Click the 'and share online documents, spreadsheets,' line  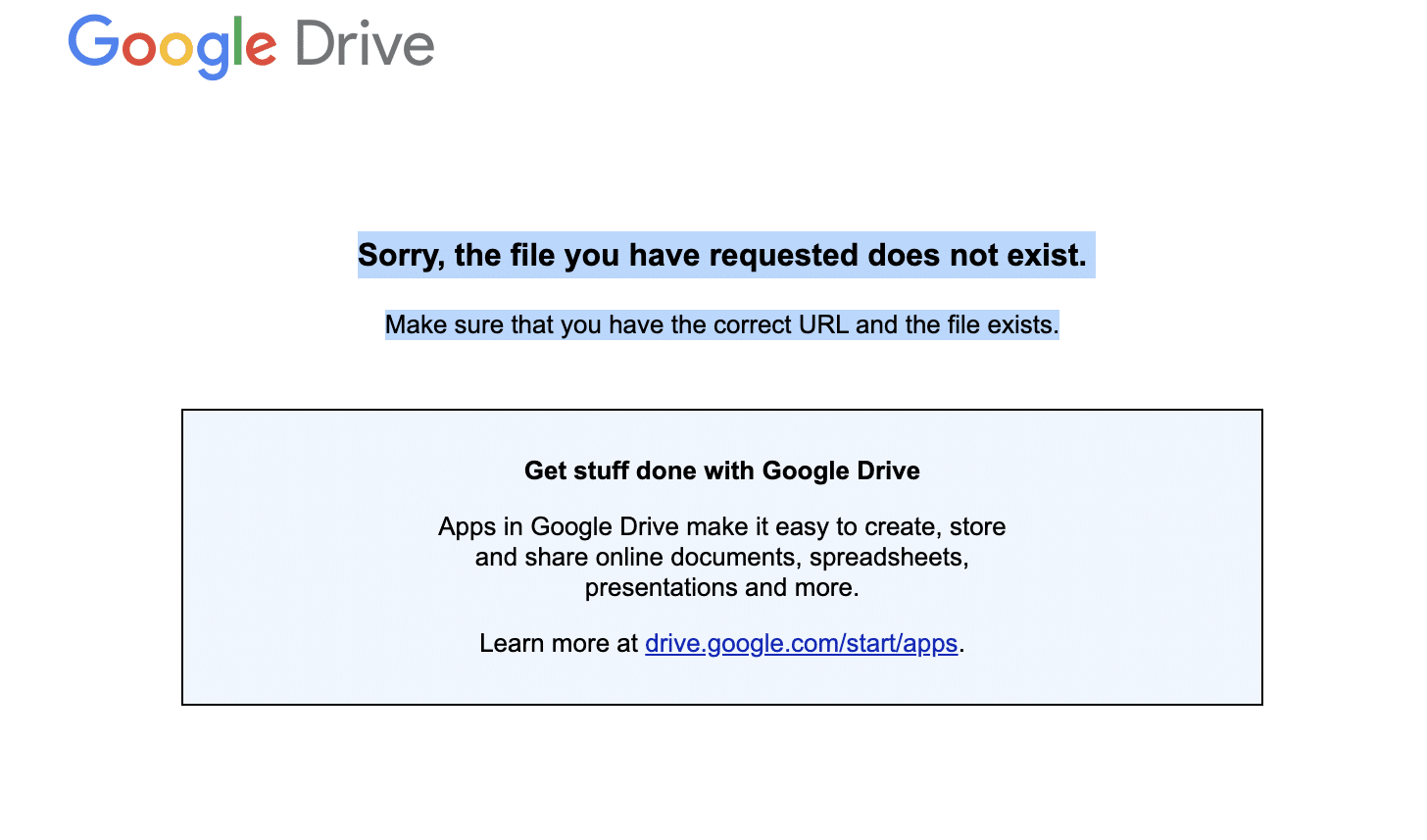point(721,557)
